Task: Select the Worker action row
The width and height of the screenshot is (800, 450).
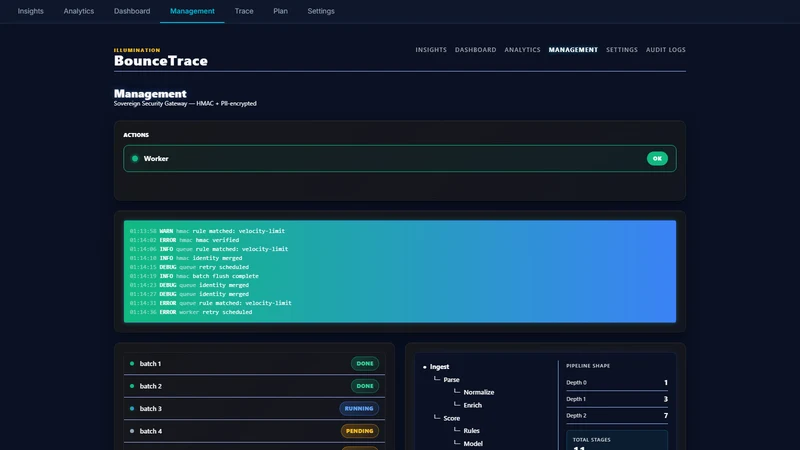Action: point(399,159)
